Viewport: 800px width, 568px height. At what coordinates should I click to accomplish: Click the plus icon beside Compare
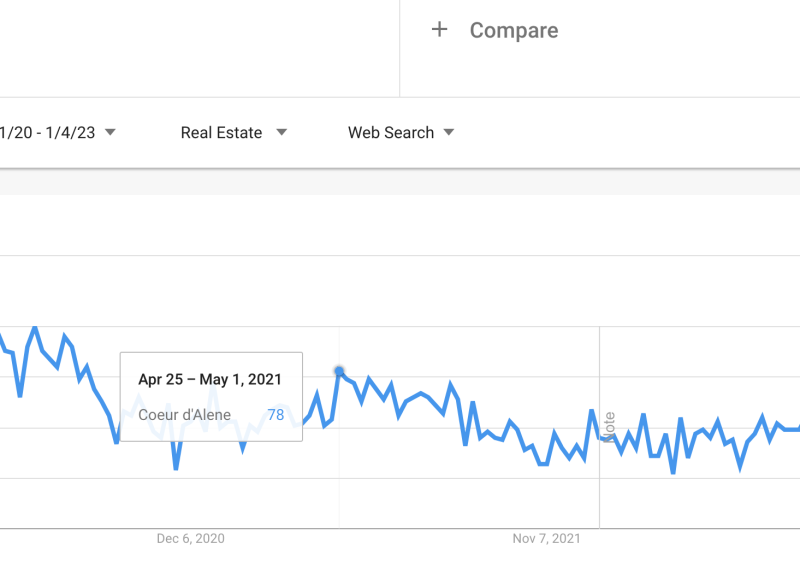point(439,30)
